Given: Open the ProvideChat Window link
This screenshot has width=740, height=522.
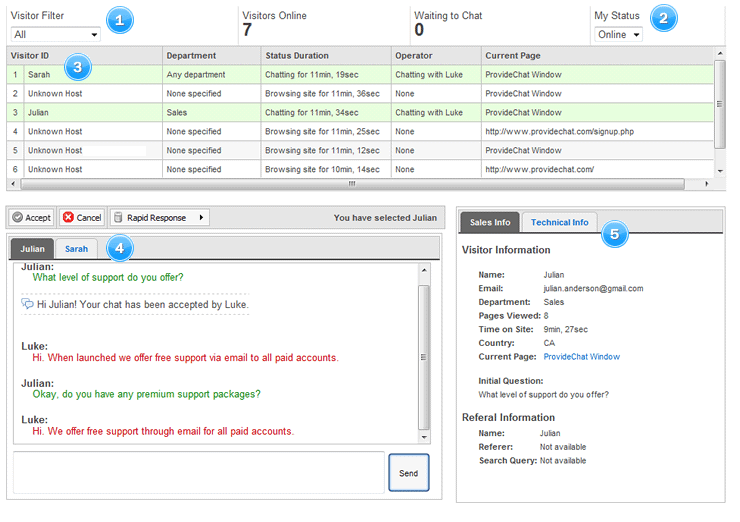Looking at the screenshot, I should [x=581, y=357].
